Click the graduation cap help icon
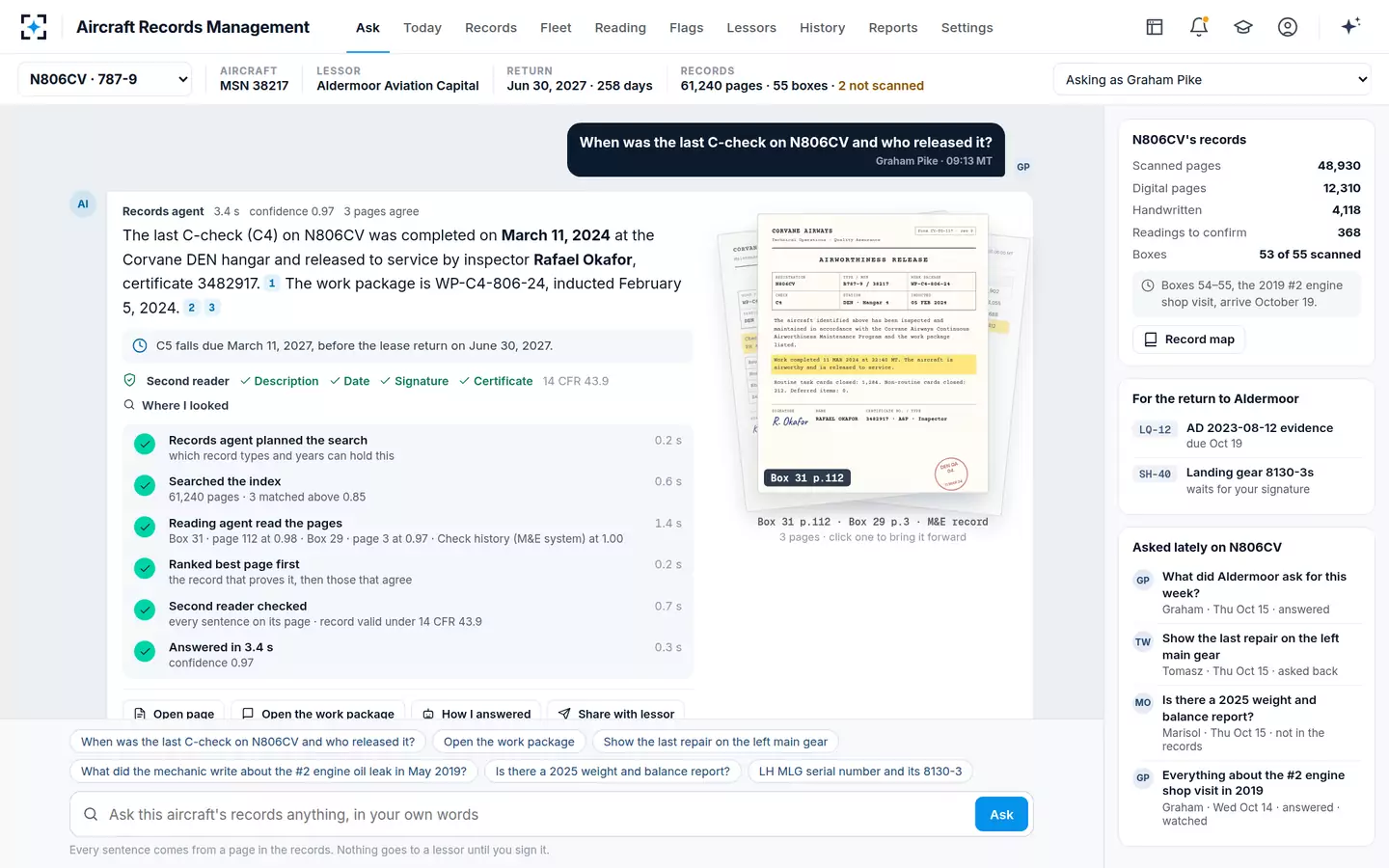Viewport: 1389px width, 868px height. [1243, 27]
